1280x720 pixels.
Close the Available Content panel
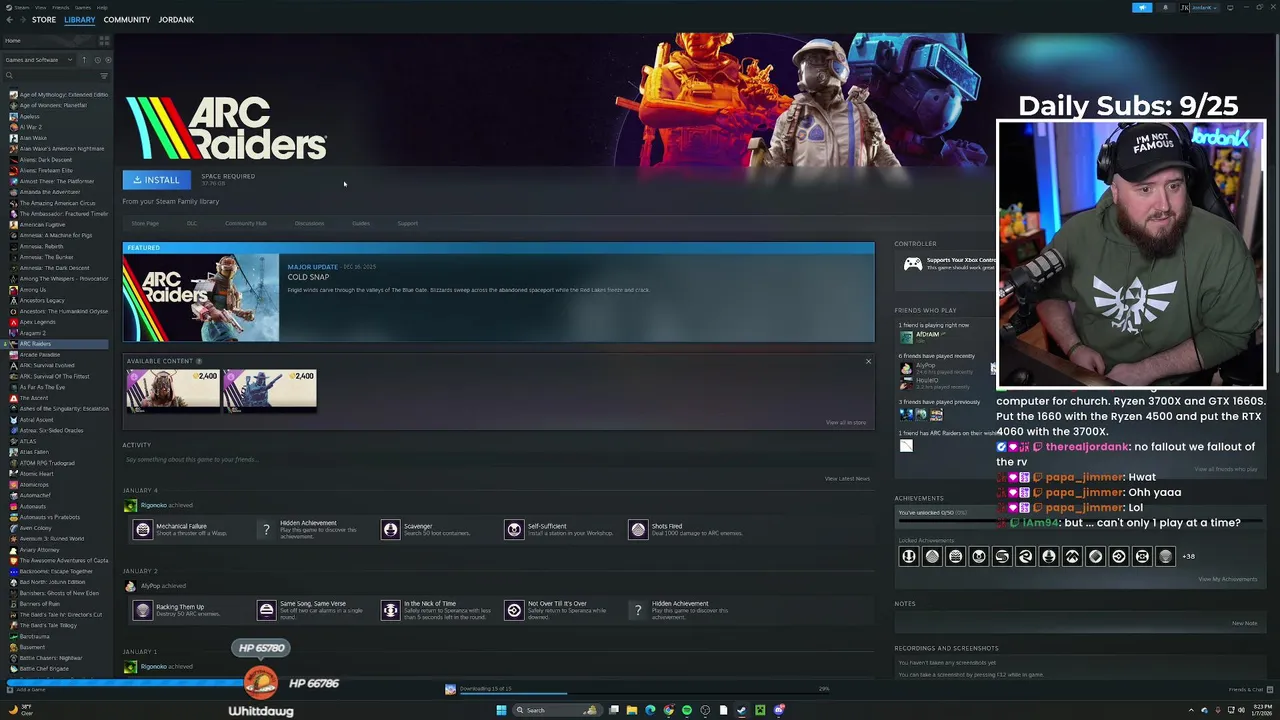point(868,361)
